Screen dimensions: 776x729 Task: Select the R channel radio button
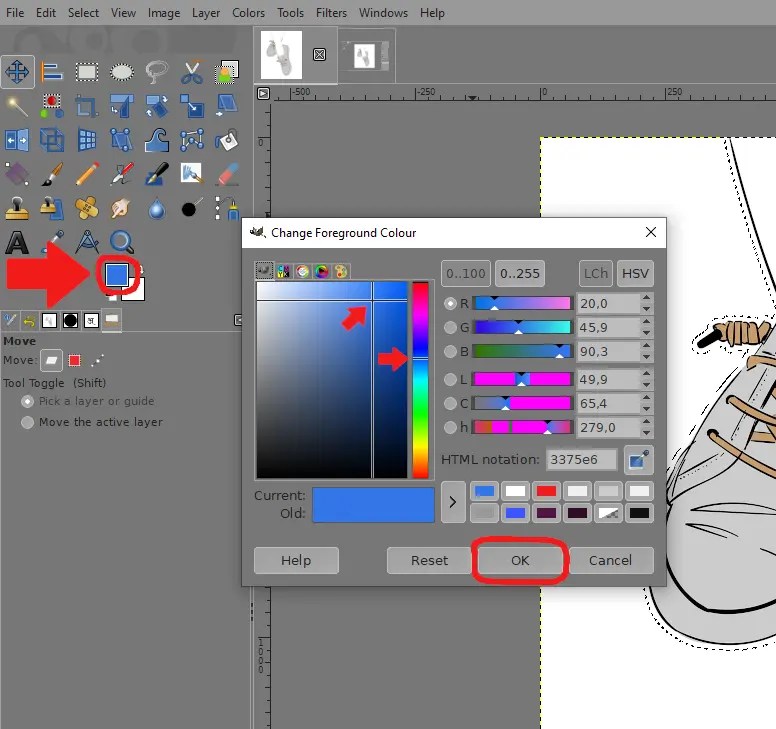pyautogui.click(x=450, y=303)
